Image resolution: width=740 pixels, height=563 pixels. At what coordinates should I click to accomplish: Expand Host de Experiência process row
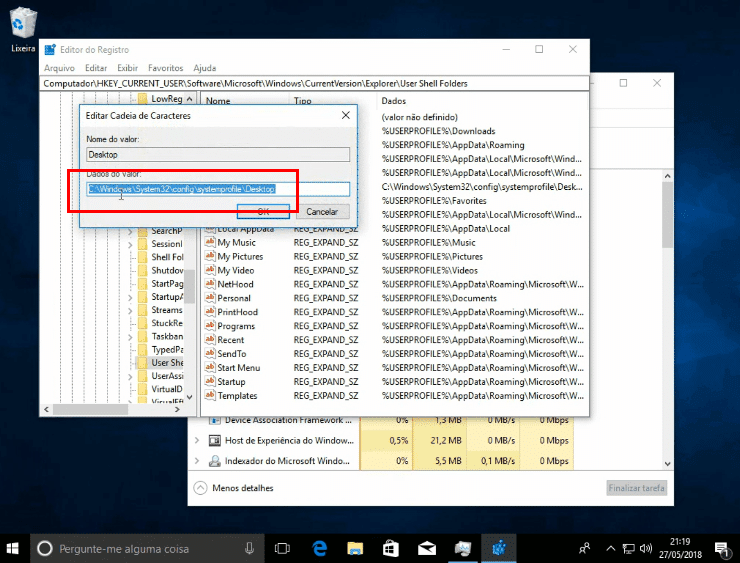tap(197, 440)
